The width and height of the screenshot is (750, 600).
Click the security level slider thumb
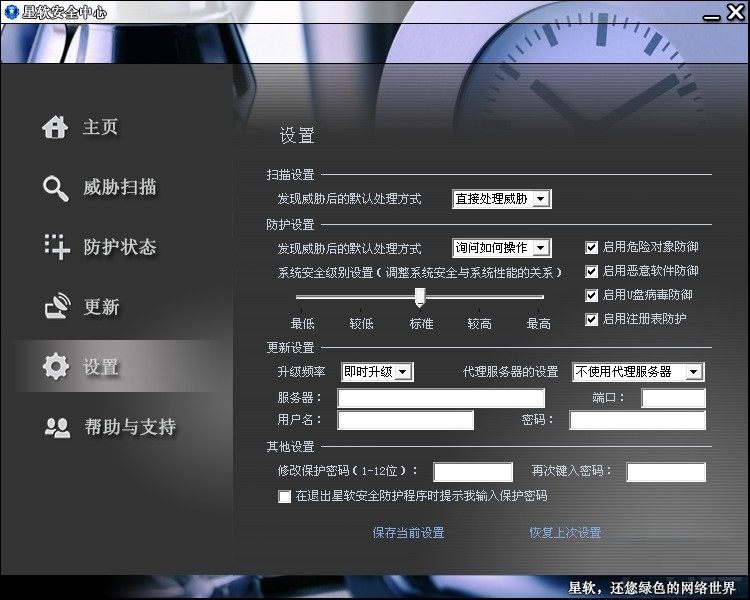click(420, 297)
